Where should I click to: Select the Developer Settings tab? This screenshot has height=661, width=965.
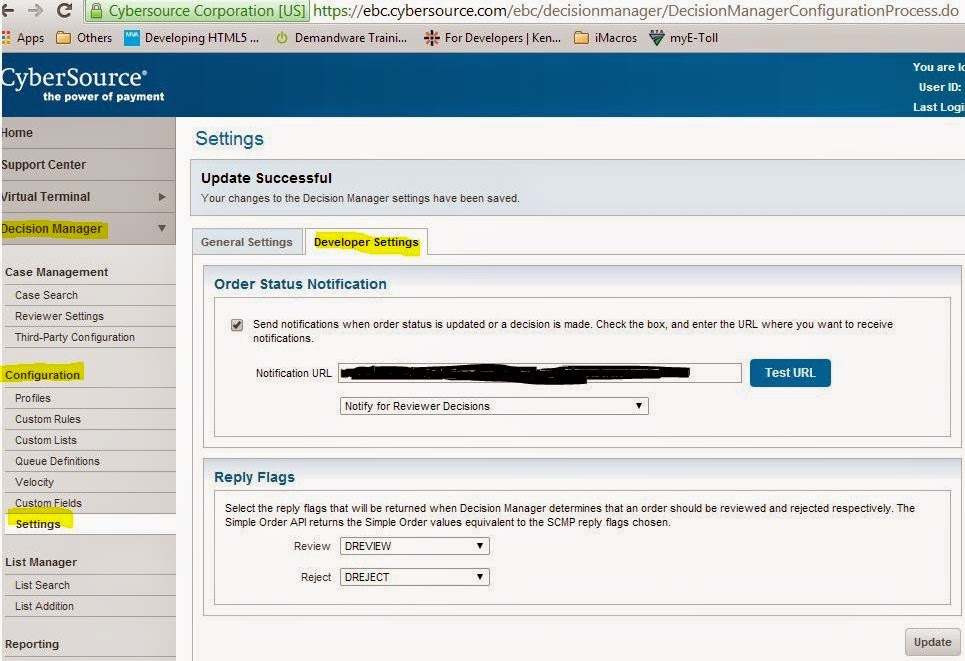point(366,242)
